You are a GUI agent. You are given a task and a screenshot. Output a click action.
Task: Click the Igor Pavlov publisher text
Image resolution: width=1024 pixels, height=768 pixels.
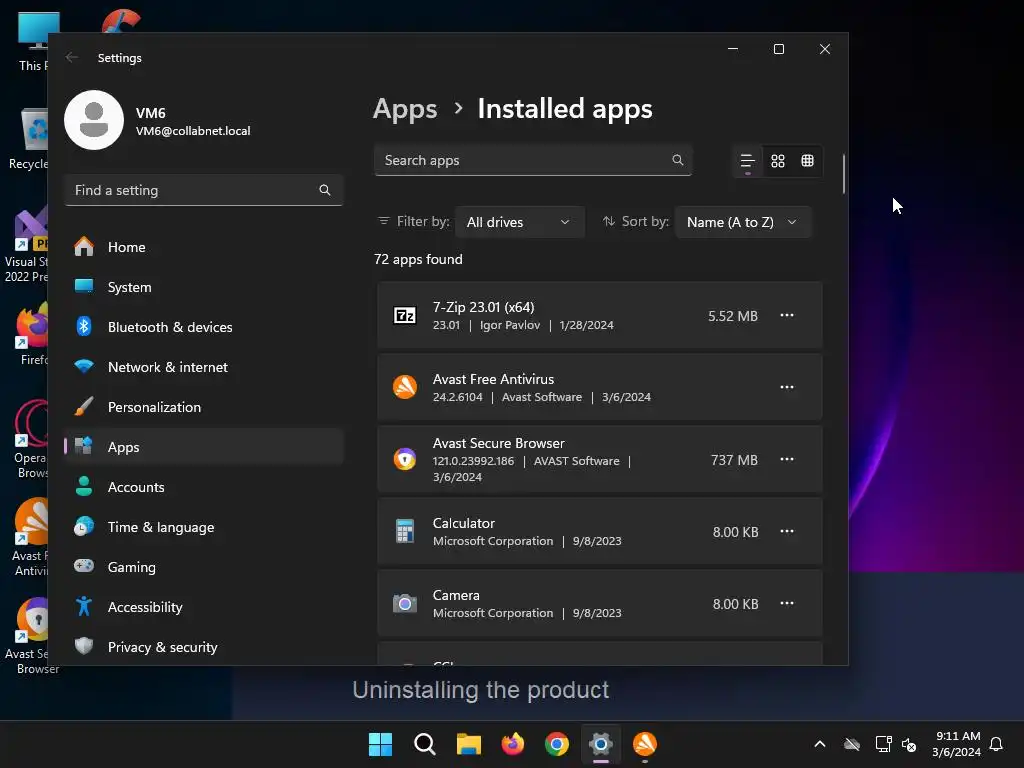(x=510, y=325)
